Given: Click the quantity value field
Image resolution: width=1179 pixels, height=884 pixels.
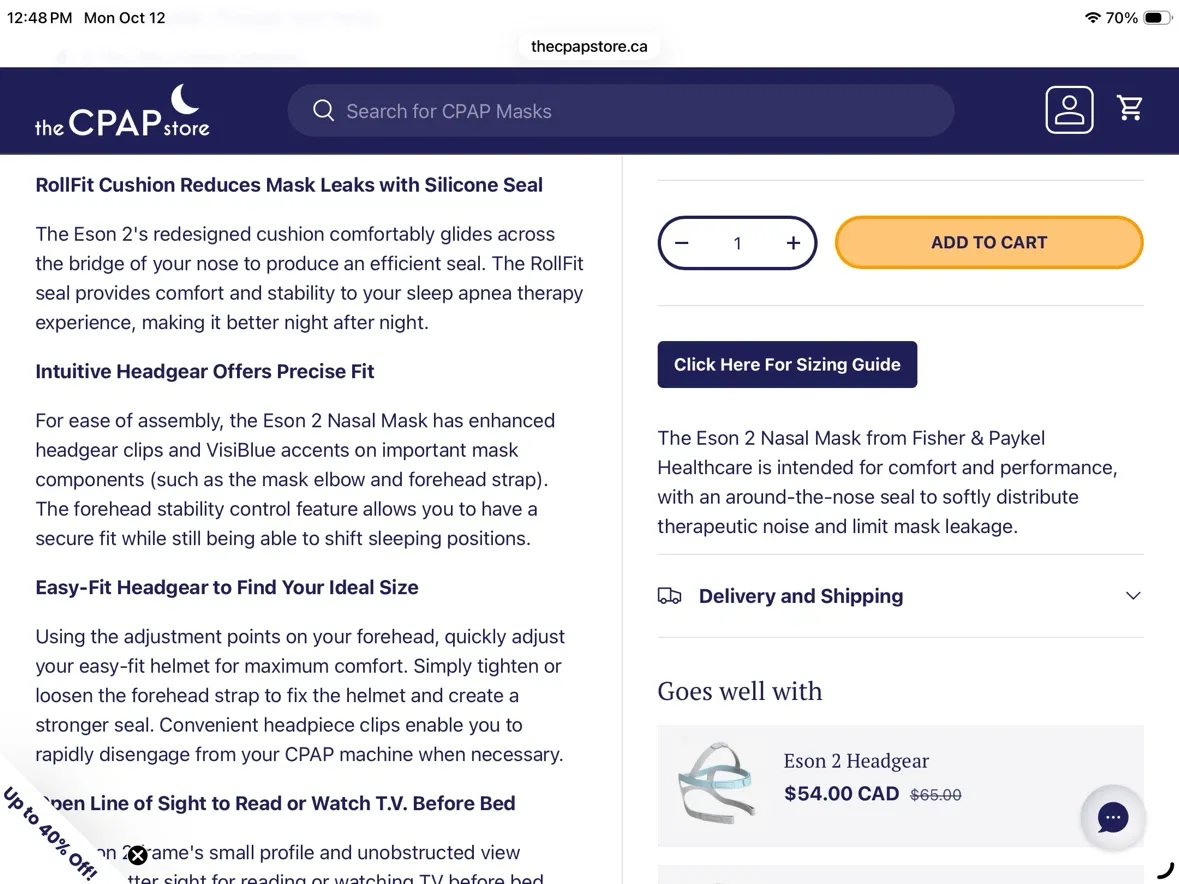Looking at the screenshot, I should point(738,243).
